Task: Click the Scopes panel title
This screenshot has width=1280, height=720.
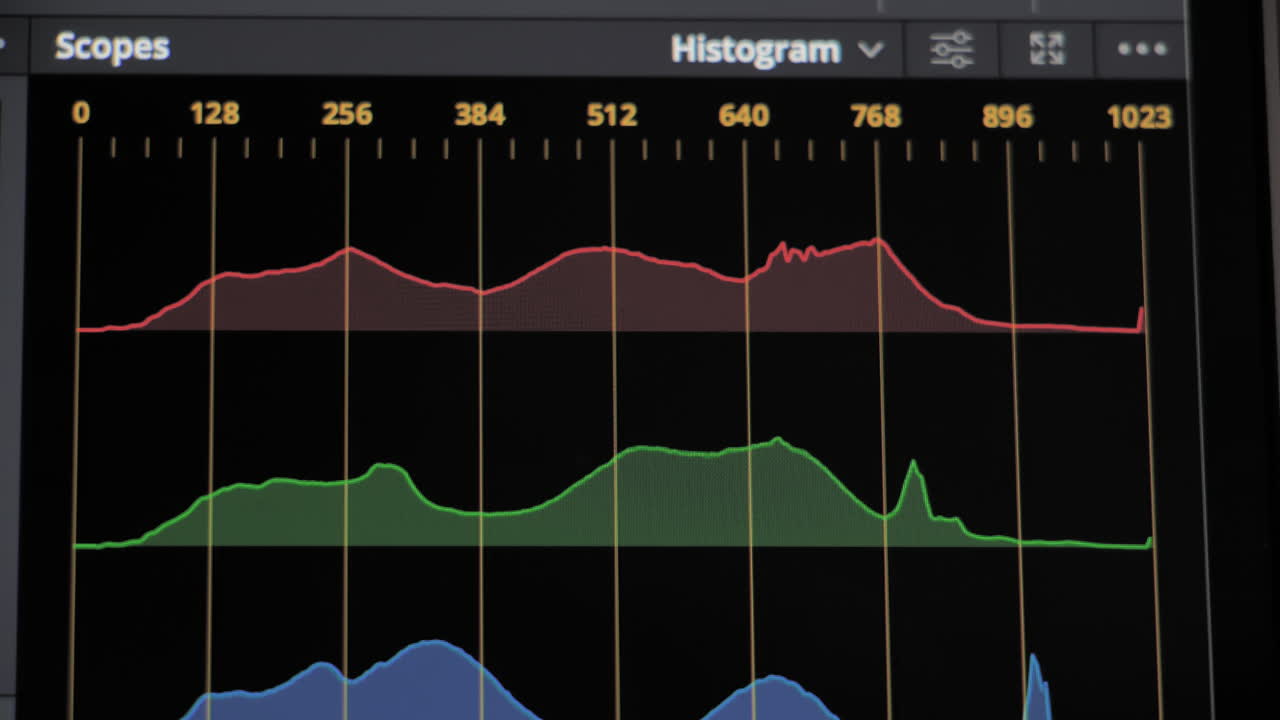Action: pos(112,47)
